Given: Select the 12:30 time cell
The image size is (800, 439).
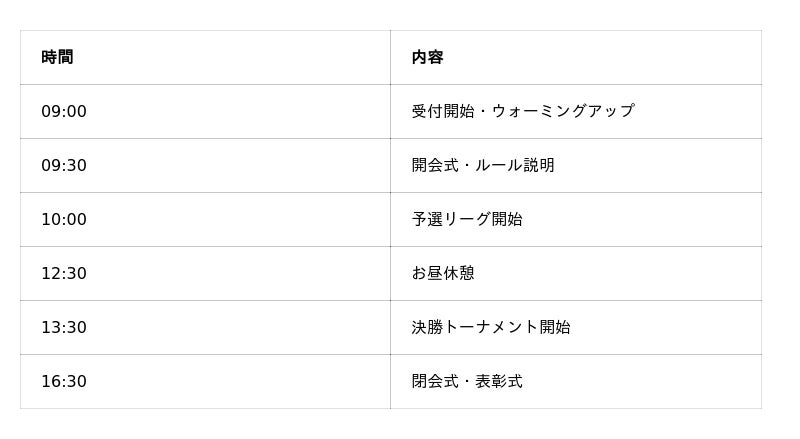Looking at the screenshot, I should [x=64, y=274].
